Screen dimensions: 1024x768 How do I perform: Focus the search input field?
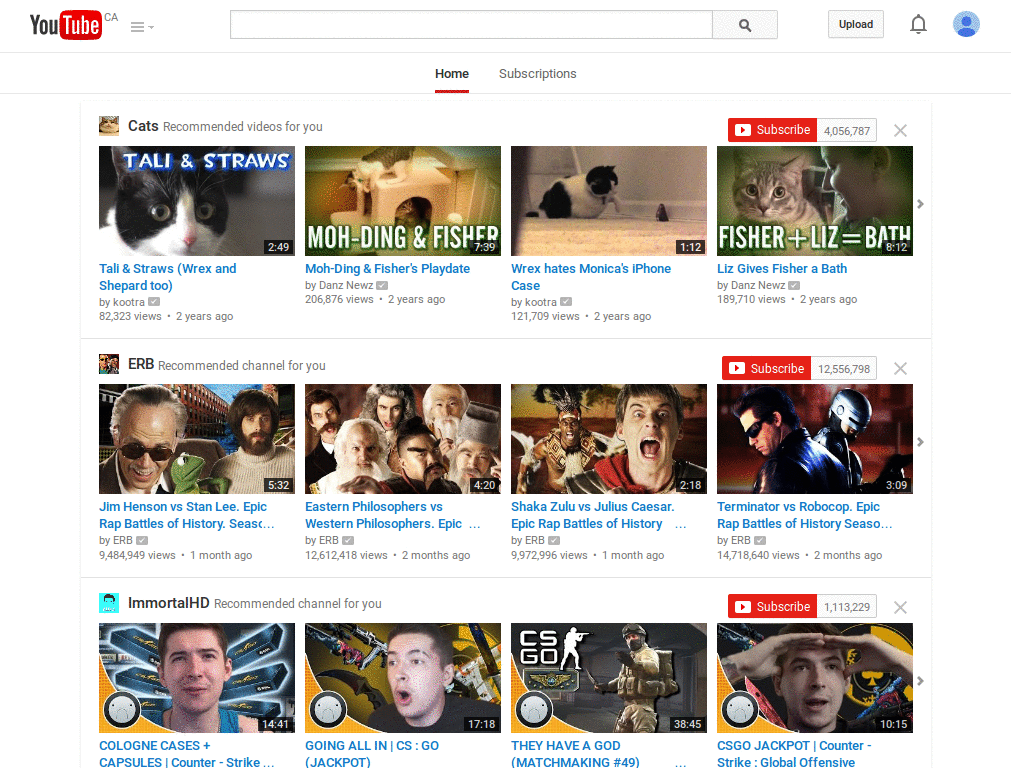click(471, 25)
